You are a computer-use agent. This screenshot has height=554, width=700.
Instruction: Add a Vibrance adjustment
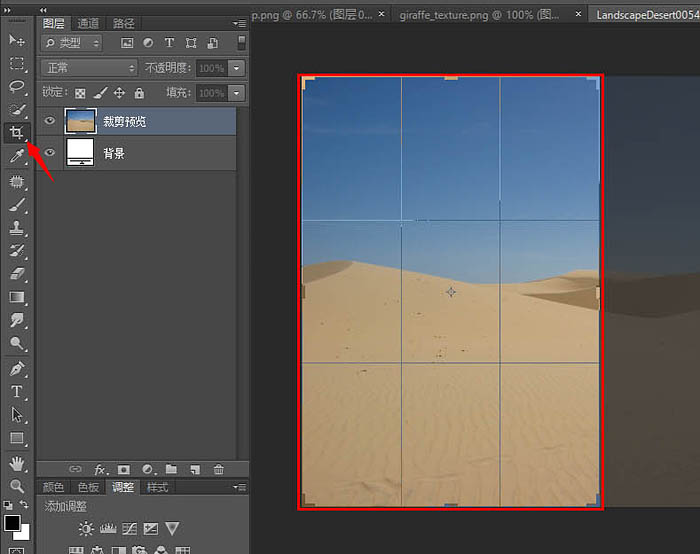tap(172, 529)
